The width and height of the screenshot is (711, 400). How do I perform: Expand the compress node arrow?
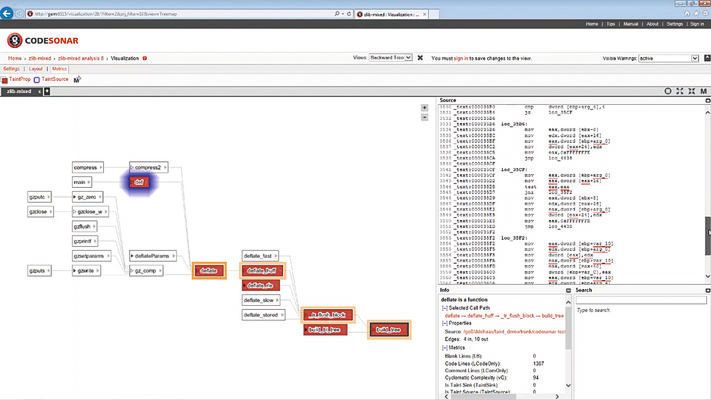tap(101, 167)
